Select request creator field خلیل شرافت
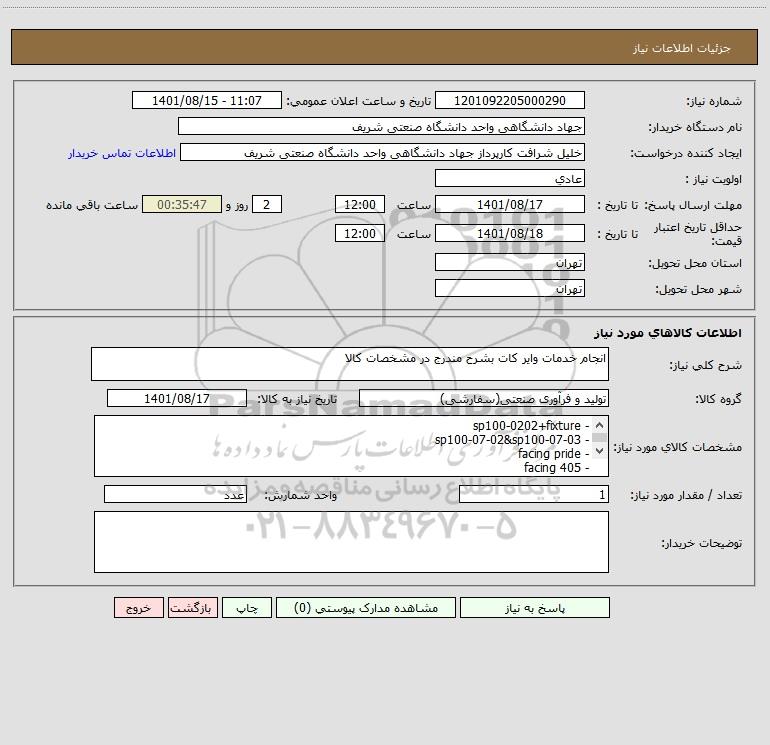Viewport: 770px width, 745px height. tap(383, 152)
